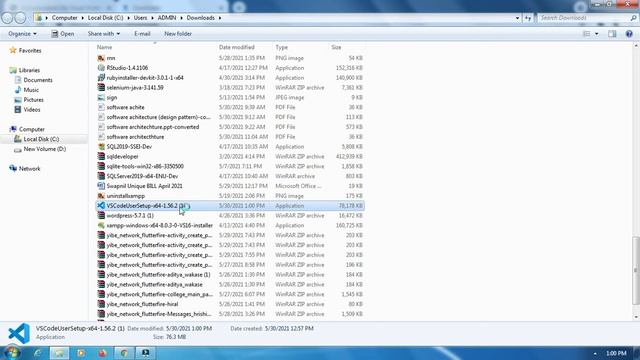Viewport: 640px width, 360px height.
Task: Click the Windows Explorer taskbar icon
Action: 59,353
